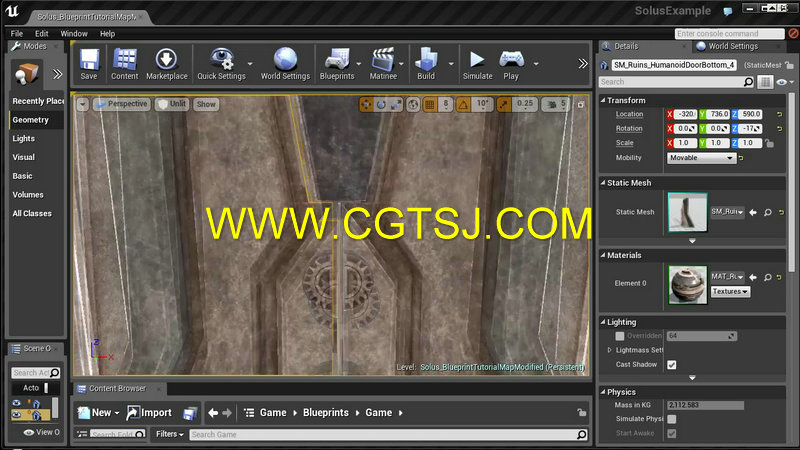Expand the toolbar overflow arrows

(583, 63)
